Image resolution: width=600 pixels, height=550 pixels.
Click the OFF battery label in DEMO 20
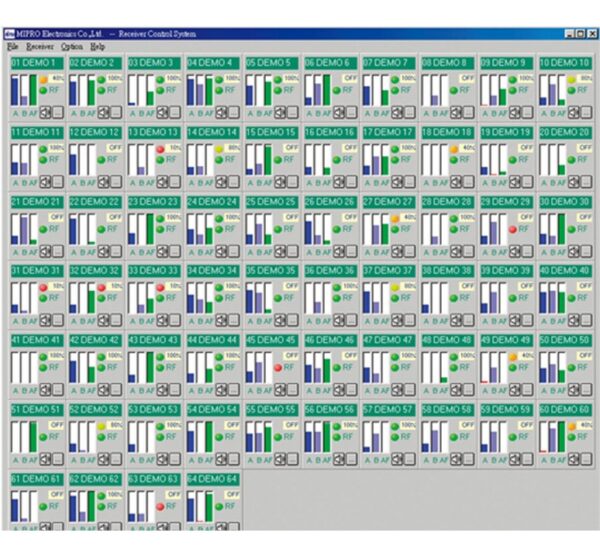[x=585, y=148]
